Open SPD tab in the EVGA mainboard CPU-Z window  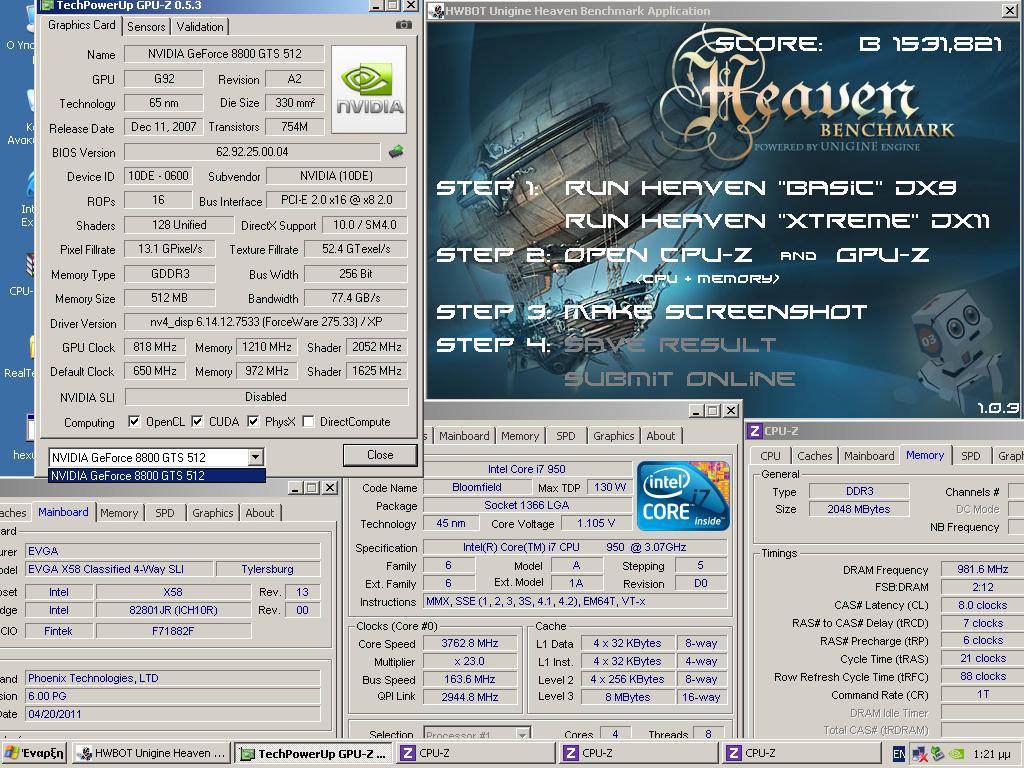[165, 513]
